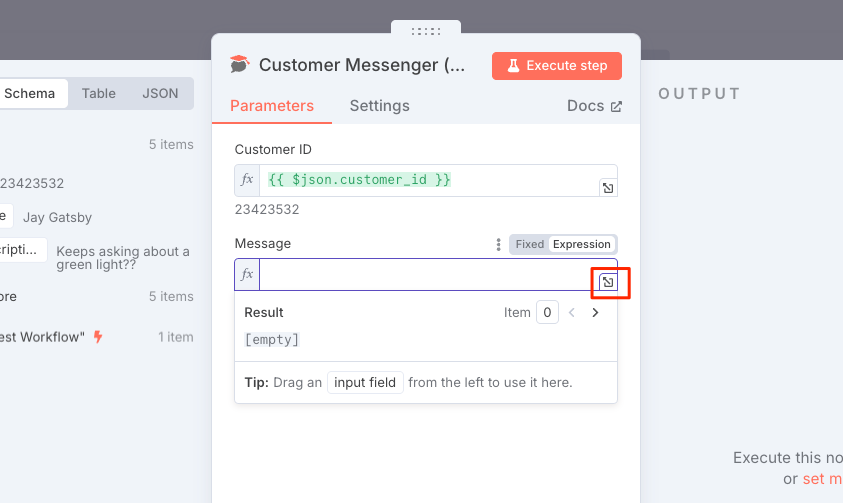The image size is (843, 503).
Task: Open the Parameters tab
Action: tap(272, 106)
